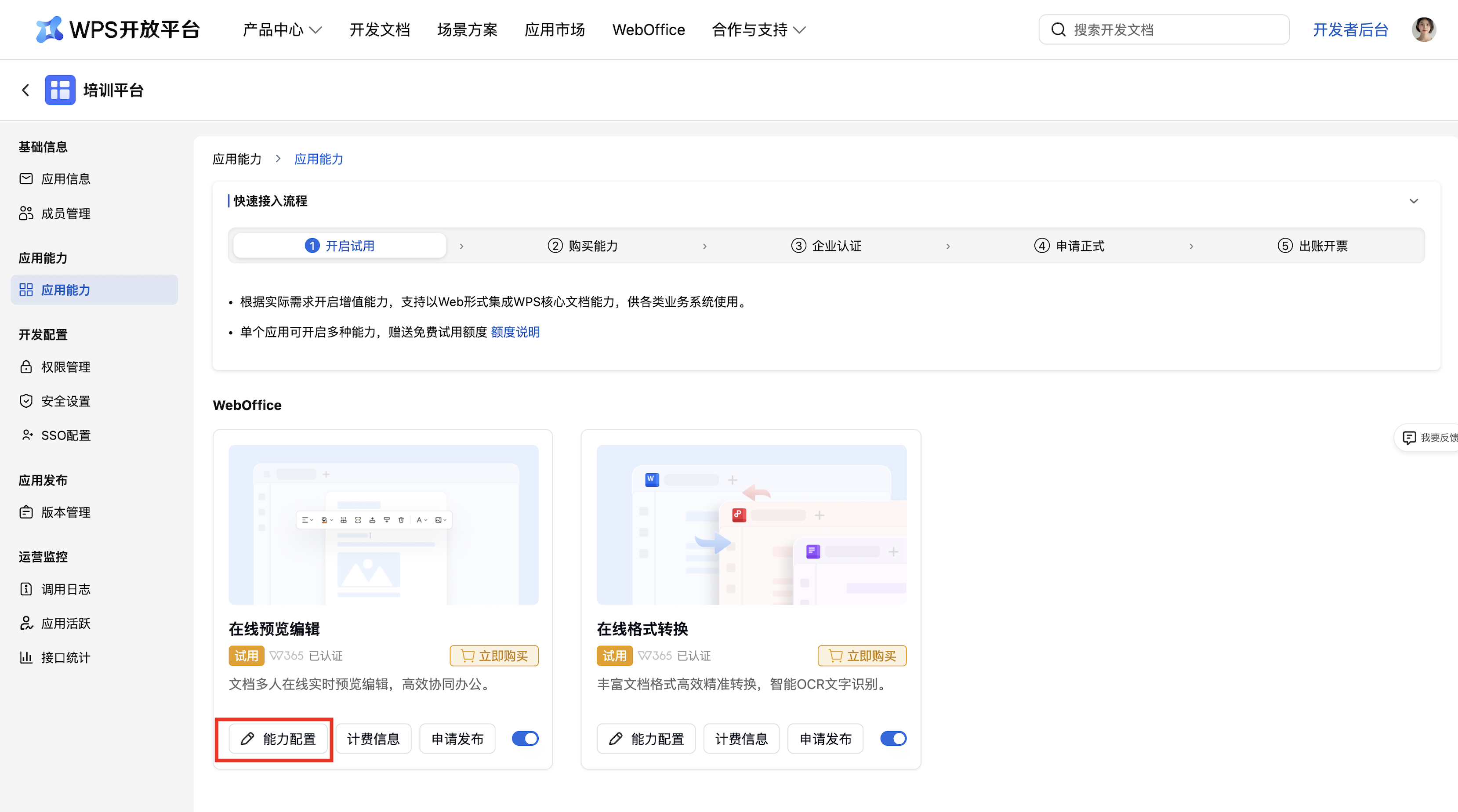1458x812 pixels.
Task: Click the first 应用能力 breadcrumb
Action: point(237,159)
